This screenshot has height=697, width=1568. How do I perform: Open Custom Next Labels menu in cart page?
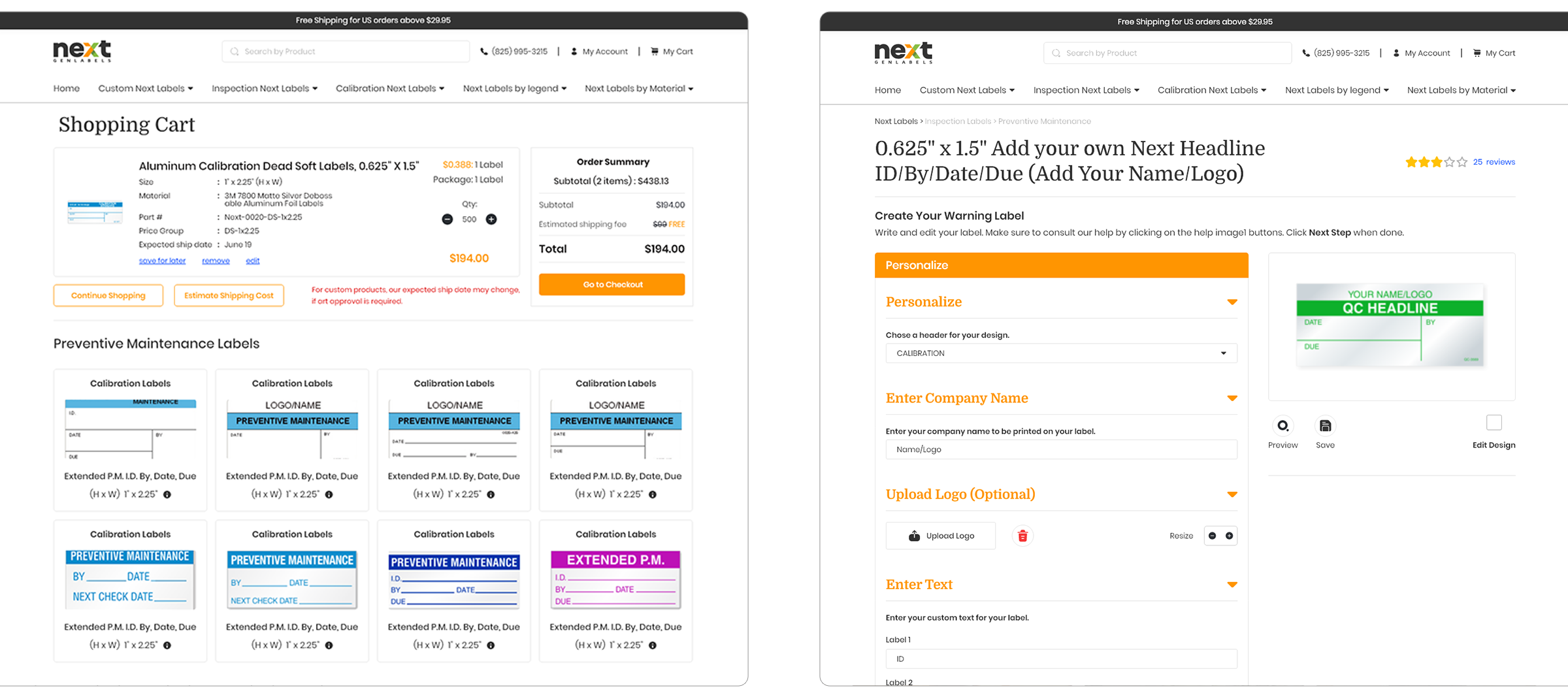coord(145,88)
